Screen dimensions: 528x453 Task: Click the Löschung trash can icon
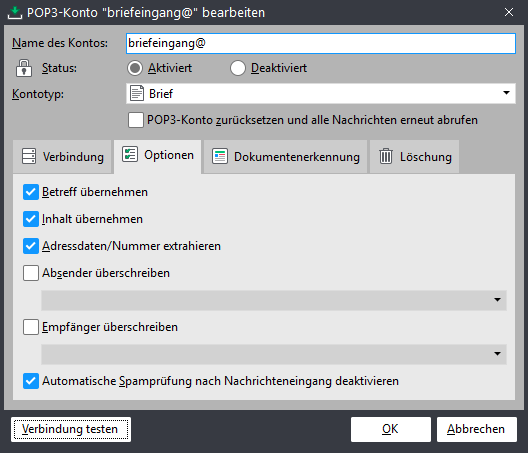(x=386, y=156)
